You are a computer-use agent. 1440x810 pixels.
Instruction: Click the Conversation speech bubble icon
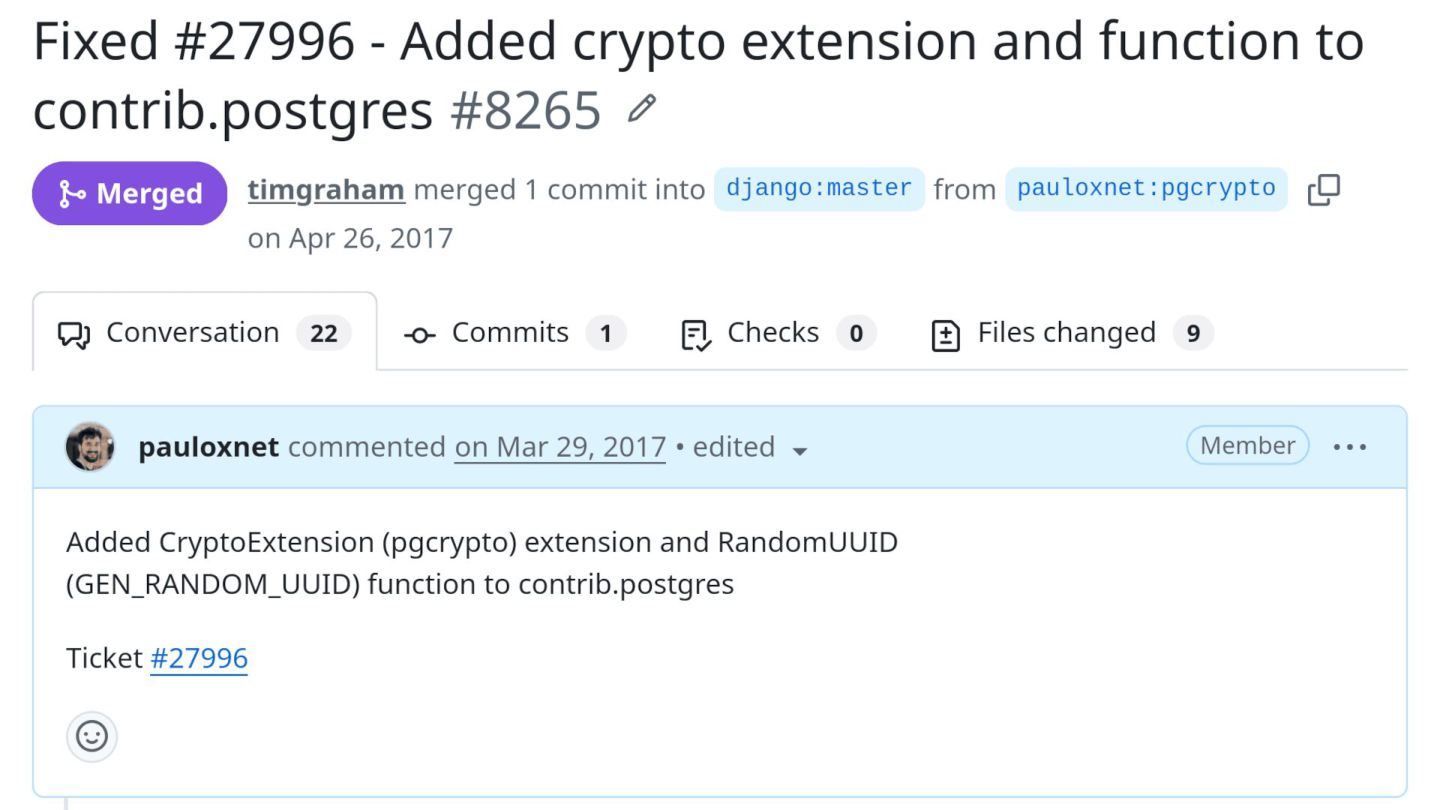click(x=75, y=334)
